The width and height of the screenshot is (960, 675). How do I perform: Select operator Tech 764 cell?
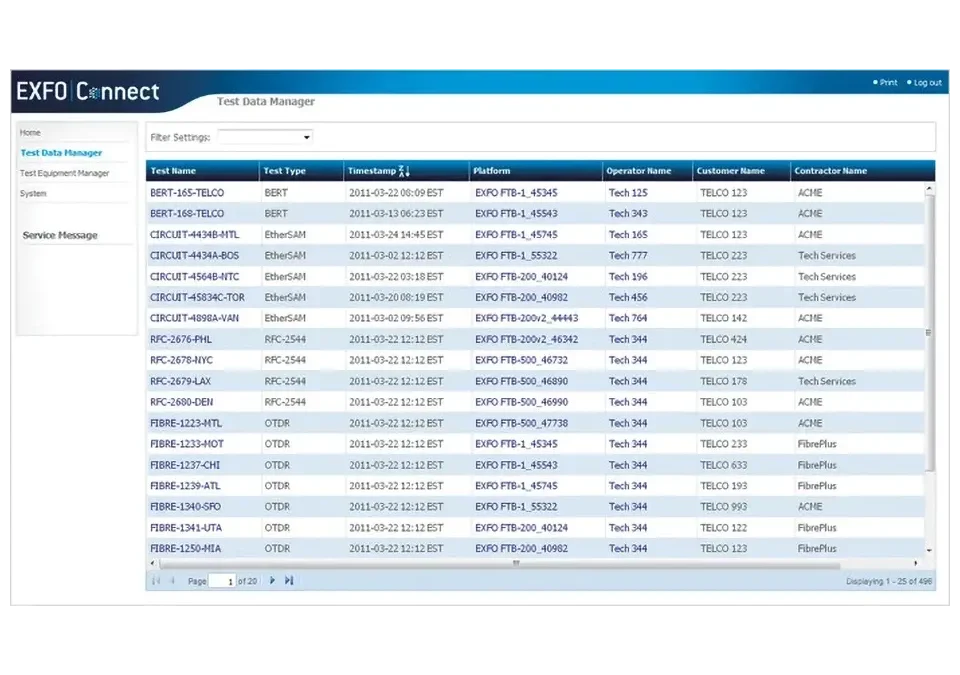click(x=628, y=319)
